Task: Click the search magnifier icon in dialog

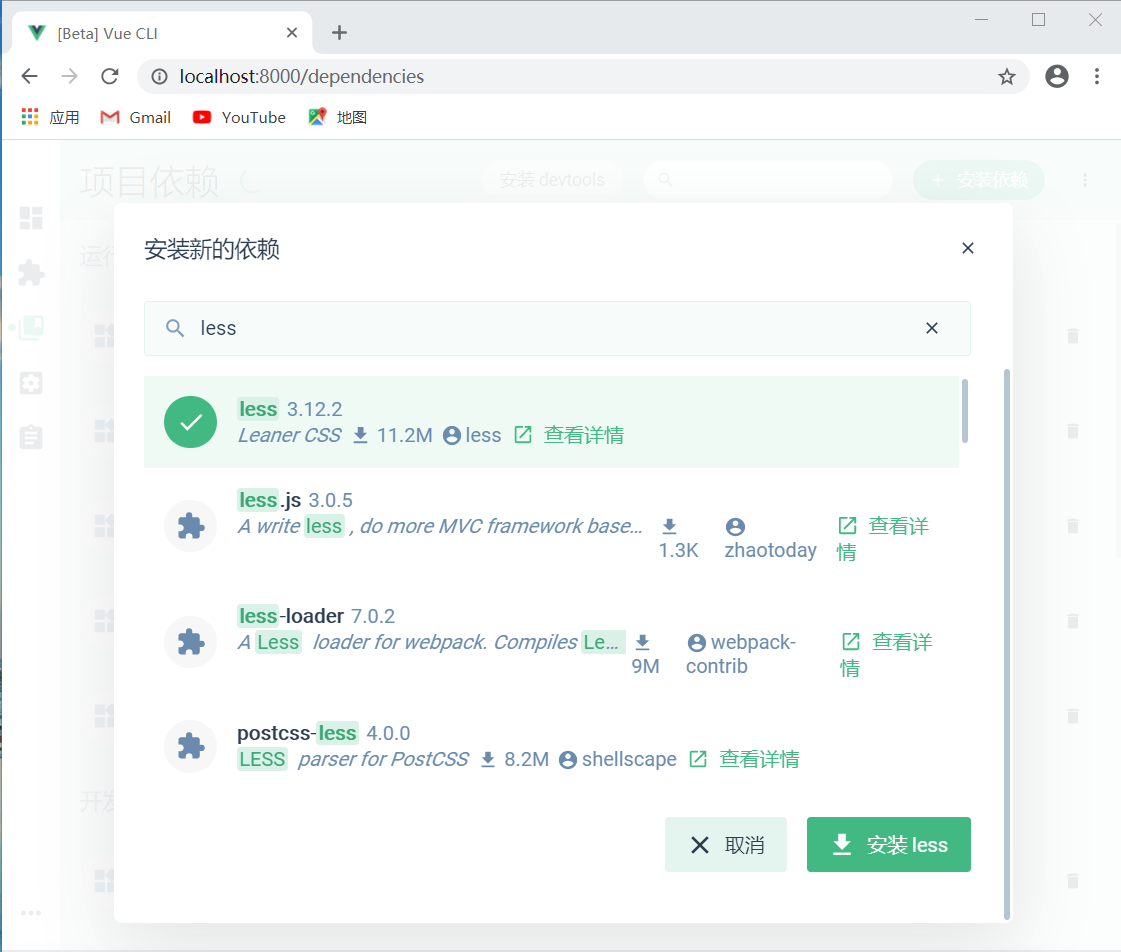Action: (175, 328)
